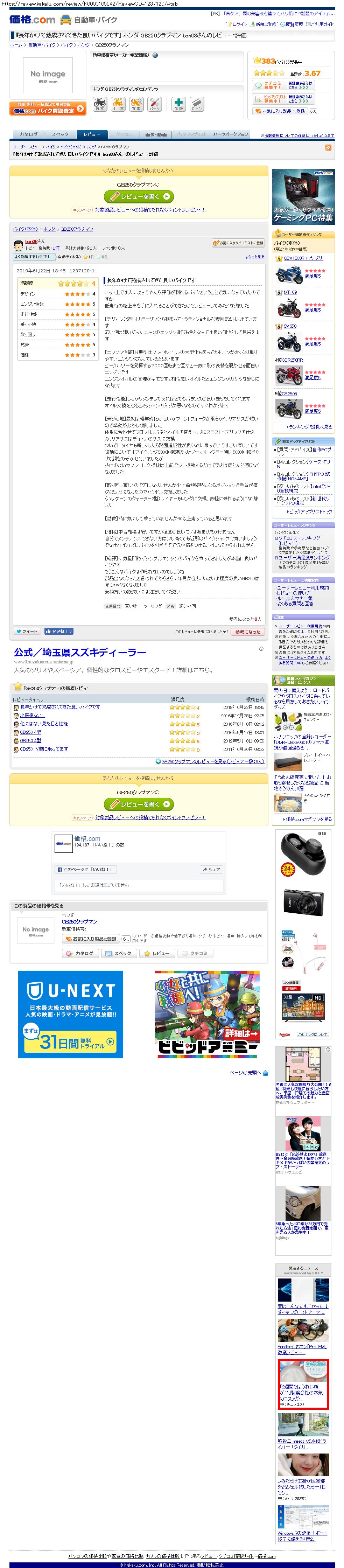The width and height of the screenshot is (344, 1568).
Task: Click 家電の価格比較 footer link
Action: (127, 1556)
